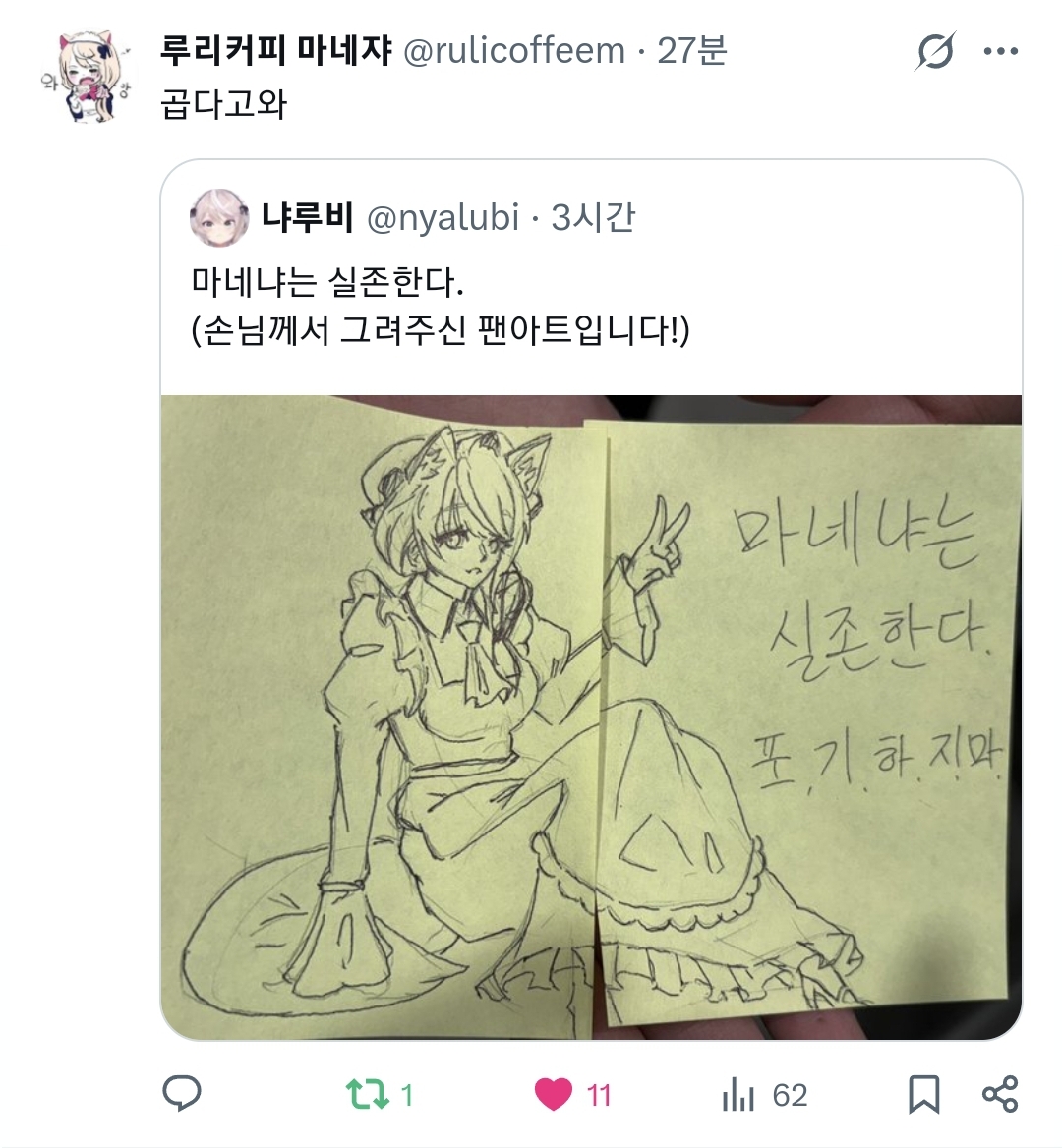Unlike the post using the pink heart icon
The image size is (1062, 1148).
click(553, 1095)
